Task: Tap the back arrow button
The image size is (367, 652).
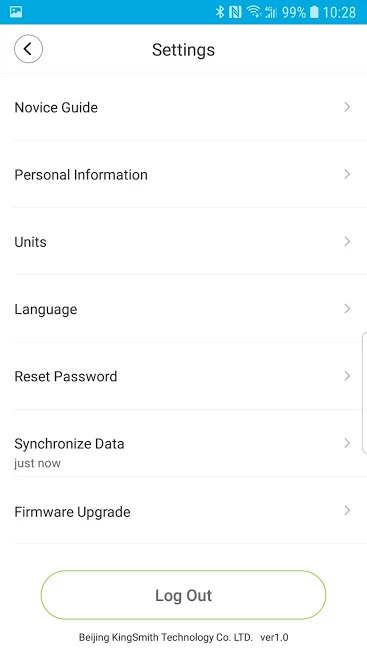Action: tap(28, 49)
